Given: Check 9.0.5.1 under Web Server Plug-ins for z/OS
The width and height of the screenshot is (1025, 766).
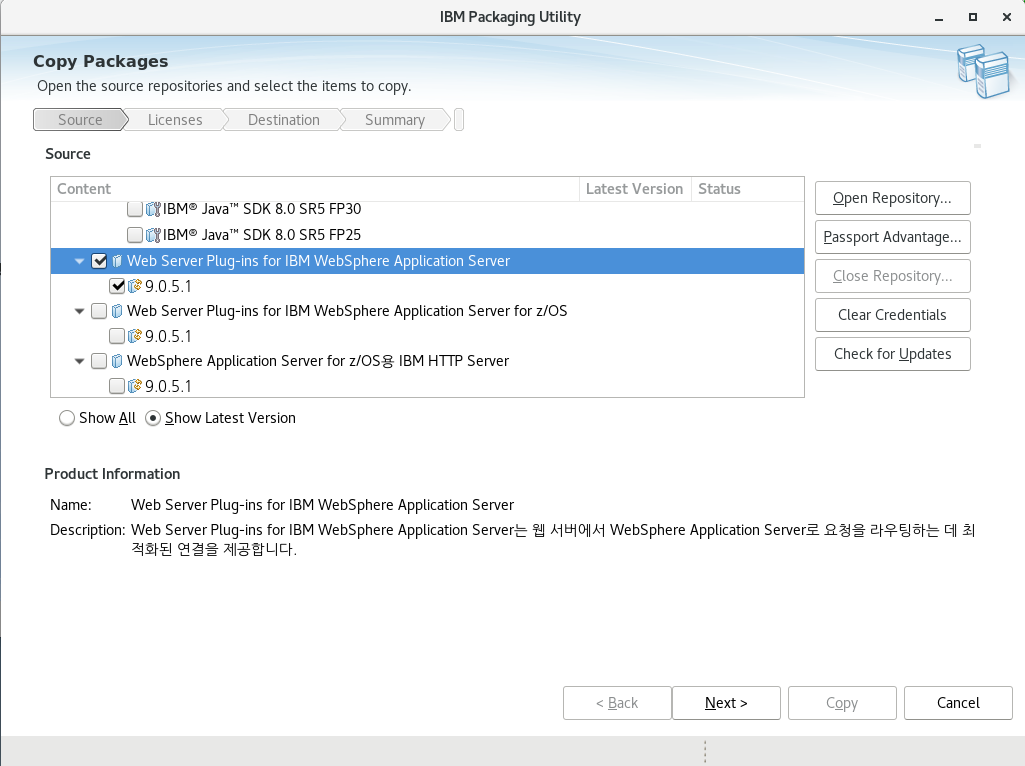Looking at the screenshot, I should click(117, 336).
